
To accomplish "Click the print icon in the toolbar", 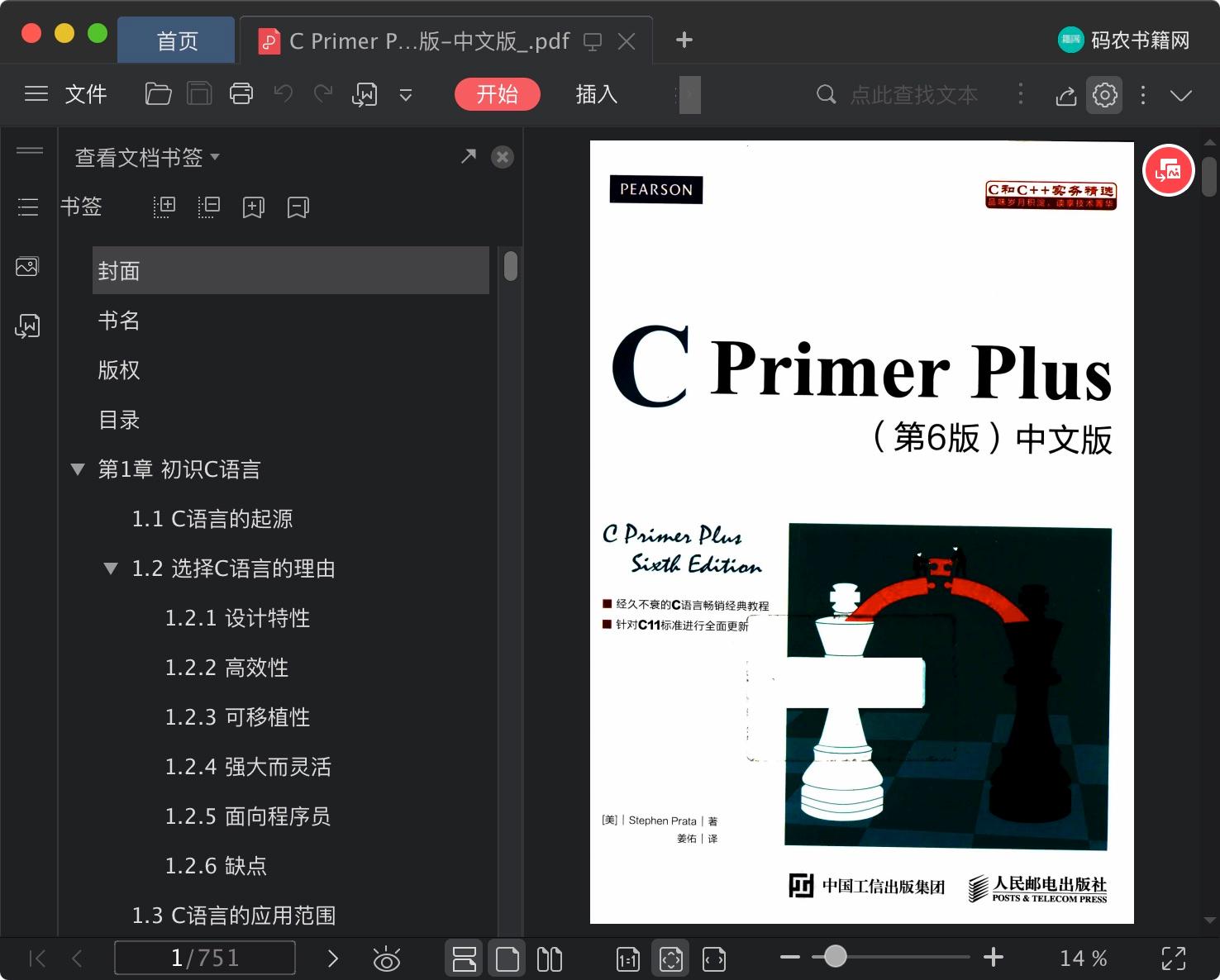I will tap(241, 94).
